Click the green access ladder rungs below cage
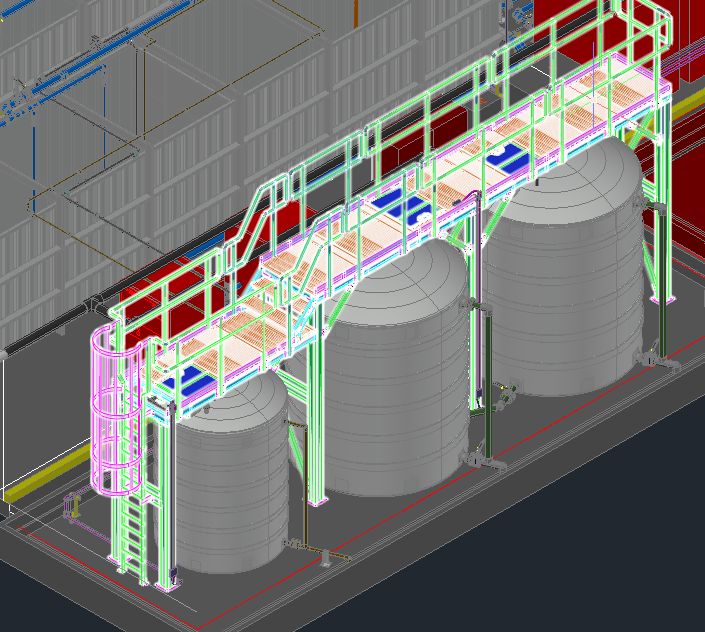The image size is (705, 632). (x=131, y=537)
